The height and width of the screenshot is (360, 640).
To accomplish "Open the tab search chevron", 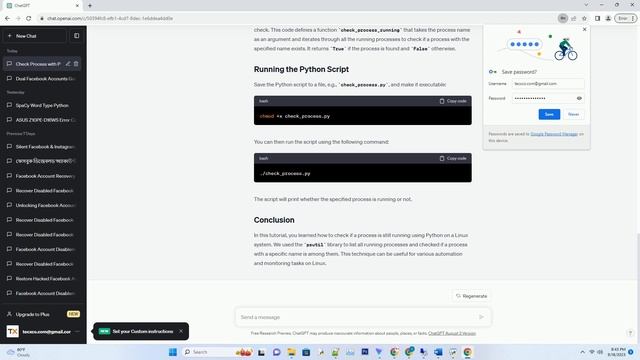I will [586, 5].
